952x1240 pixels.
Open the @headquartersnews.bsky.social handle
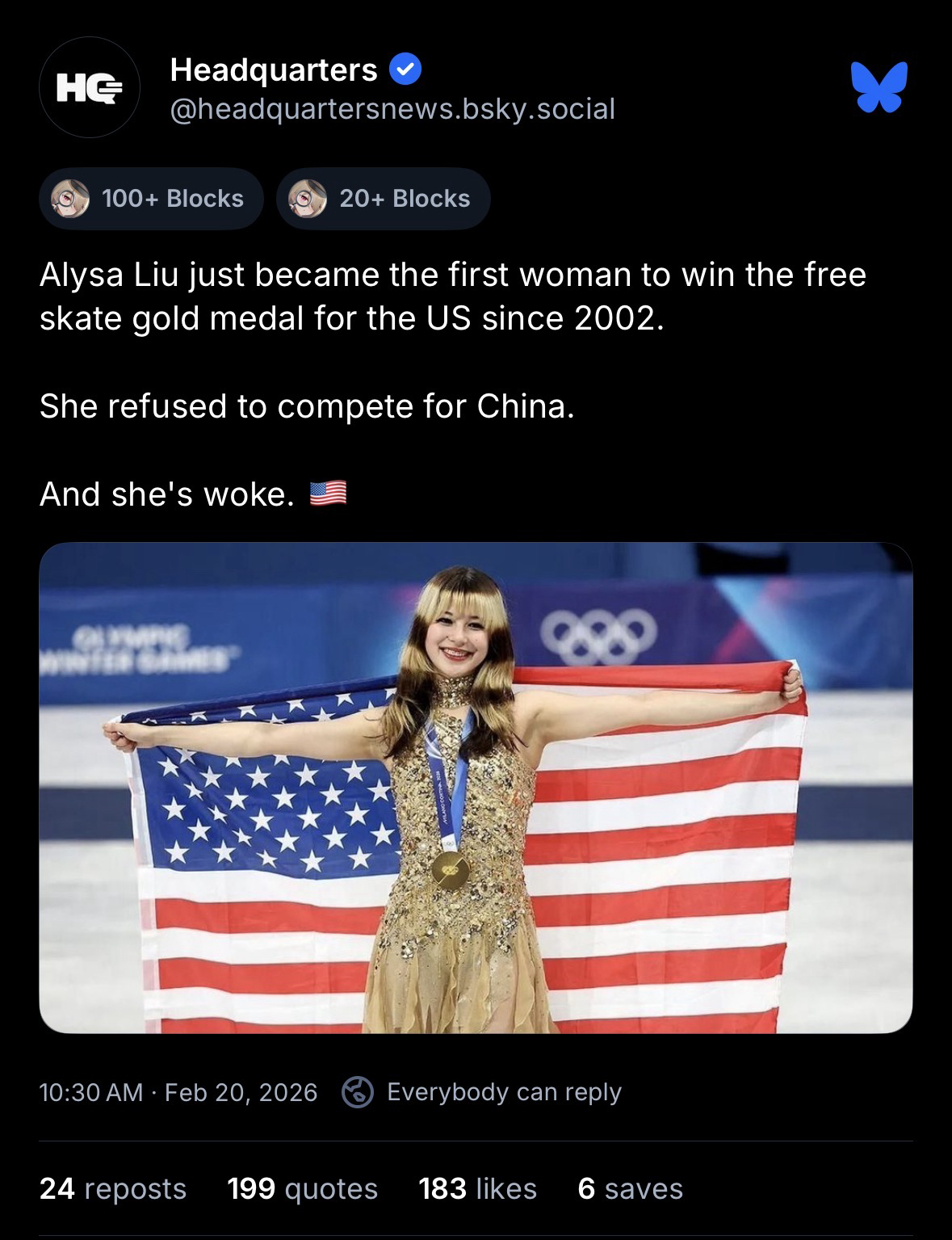click(392, 108)
